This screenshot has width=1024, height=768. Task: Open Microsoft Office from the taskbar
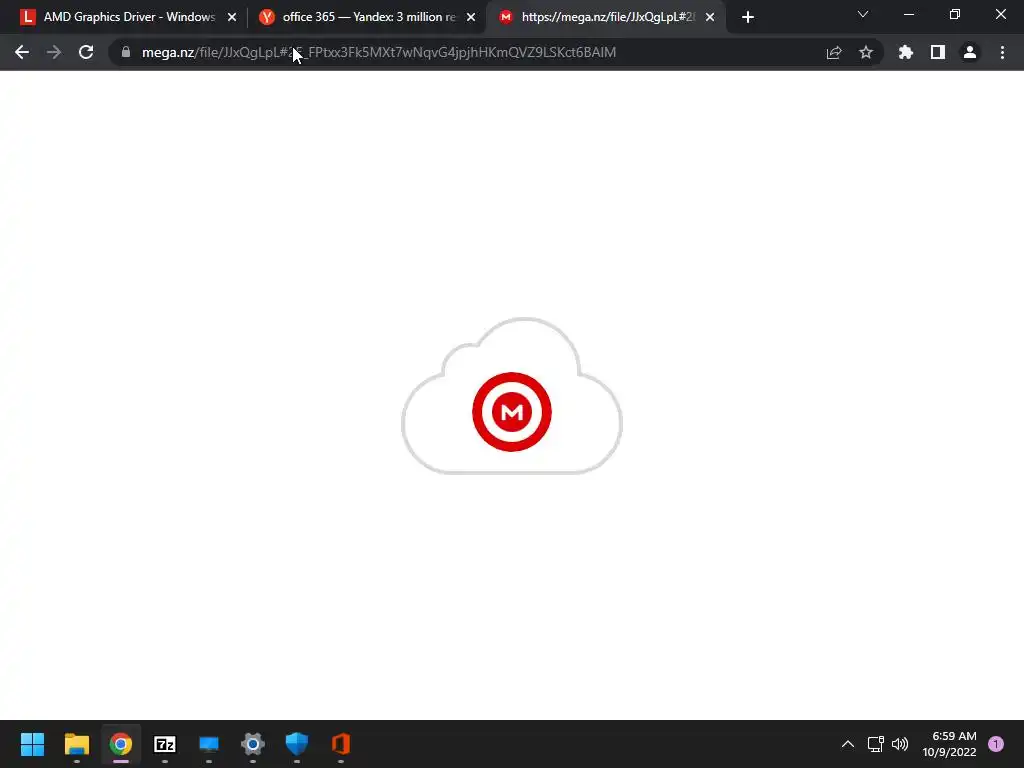tap(341, 744)
